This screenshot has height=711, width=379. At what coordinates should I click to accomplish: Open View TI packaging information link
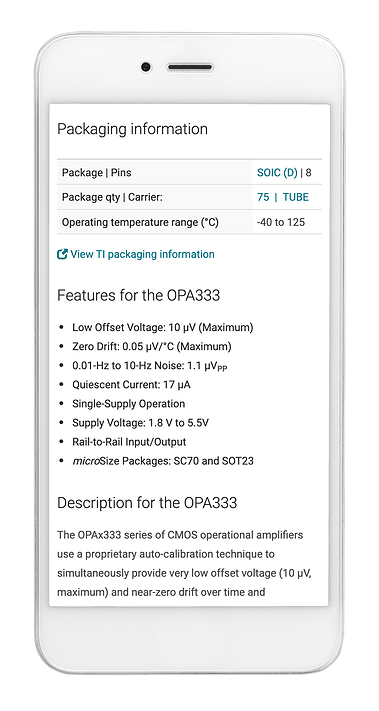click(x=142, y=254)
